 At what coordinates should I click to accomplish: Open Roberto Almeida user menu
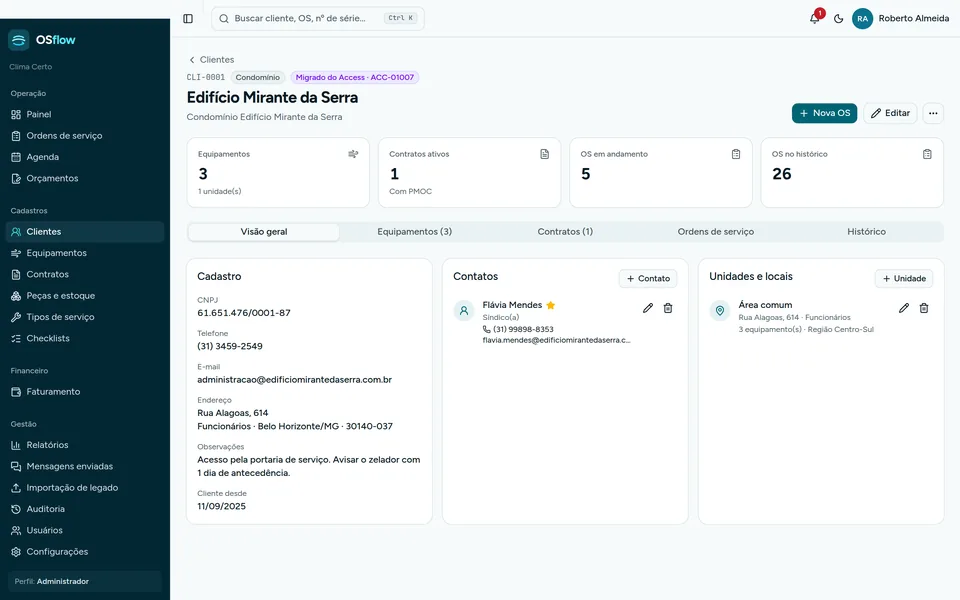[901, 18]
